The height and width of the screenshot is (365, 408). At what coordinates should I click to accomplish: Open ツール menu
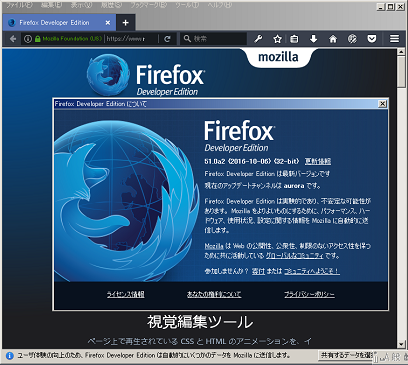(187, 5)
